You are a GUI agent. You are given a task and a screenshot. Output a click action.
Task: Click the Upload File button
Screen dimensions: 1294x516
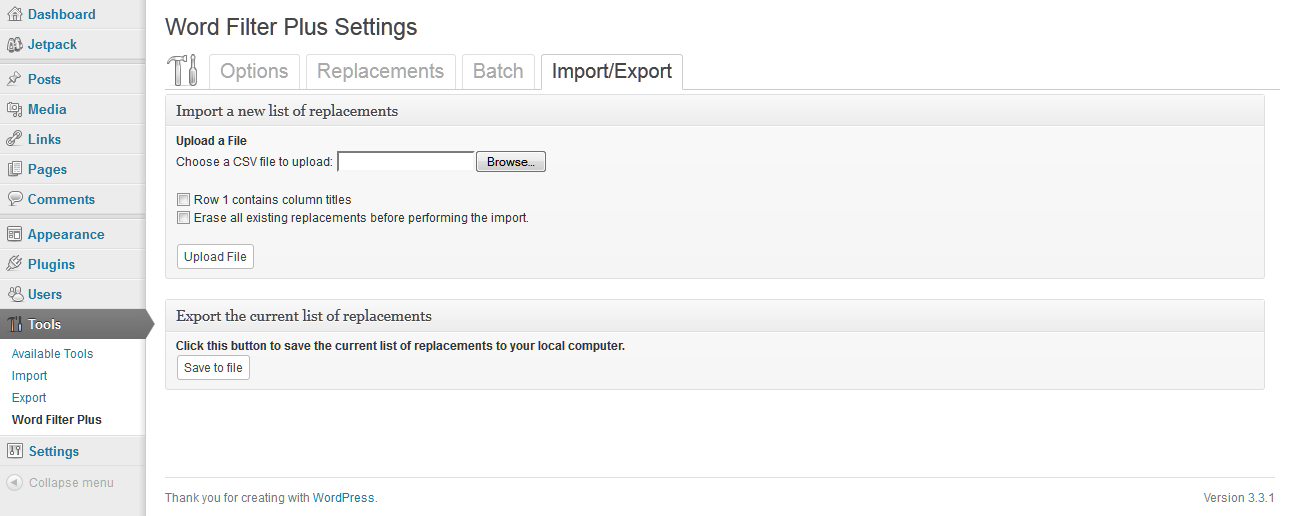coord(215,257)
